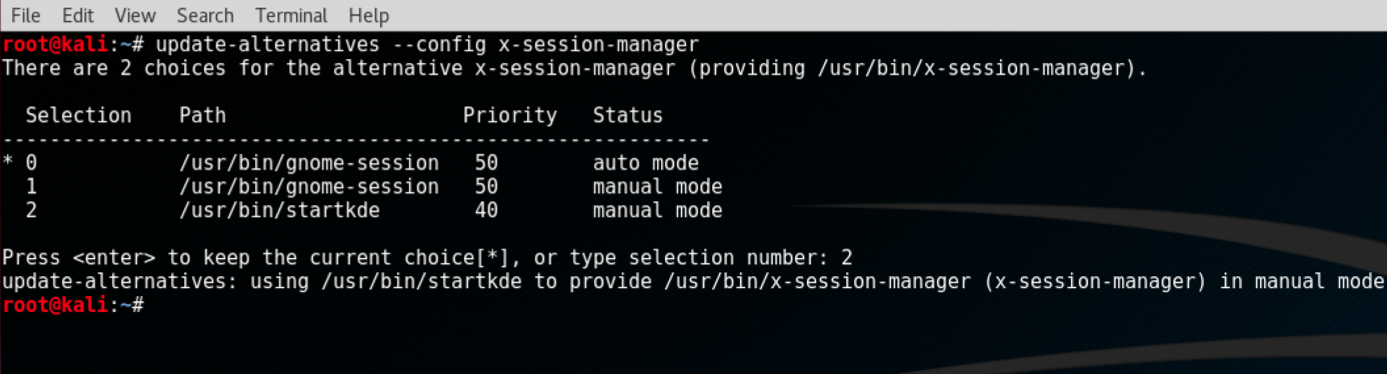1387x374 pixels.
Task: Click the asterisk marking selection 0
Action: [x=8, y=162]
